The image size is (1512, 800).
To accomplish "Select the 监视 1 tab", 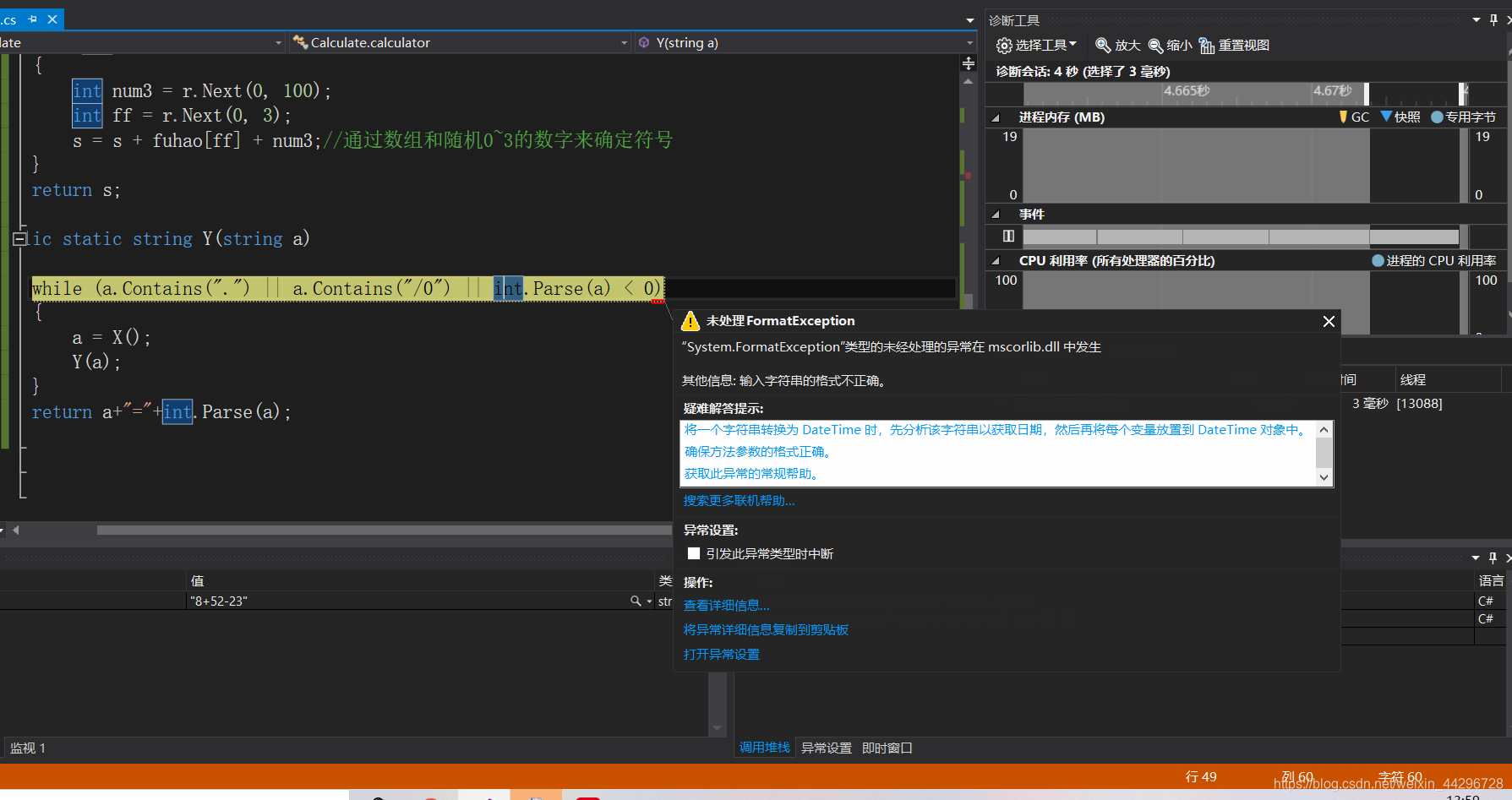I will click(28, 748).
